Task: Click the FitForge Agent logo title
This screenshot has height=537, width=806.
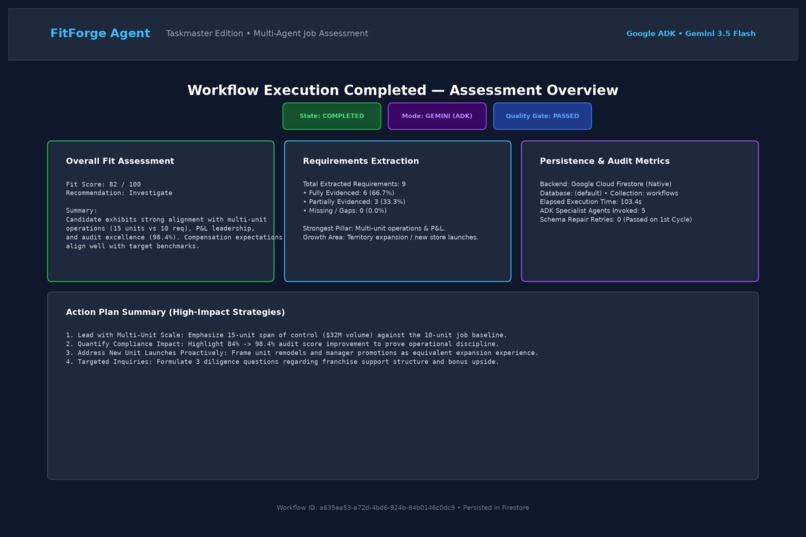Action: (x=100, y=33)
